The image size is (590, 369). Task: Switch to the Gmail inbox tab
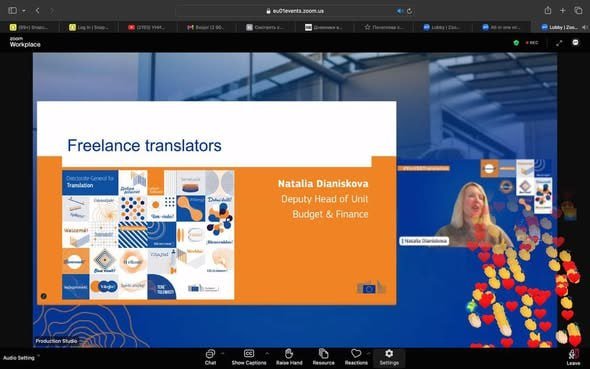tap(207, 27)
